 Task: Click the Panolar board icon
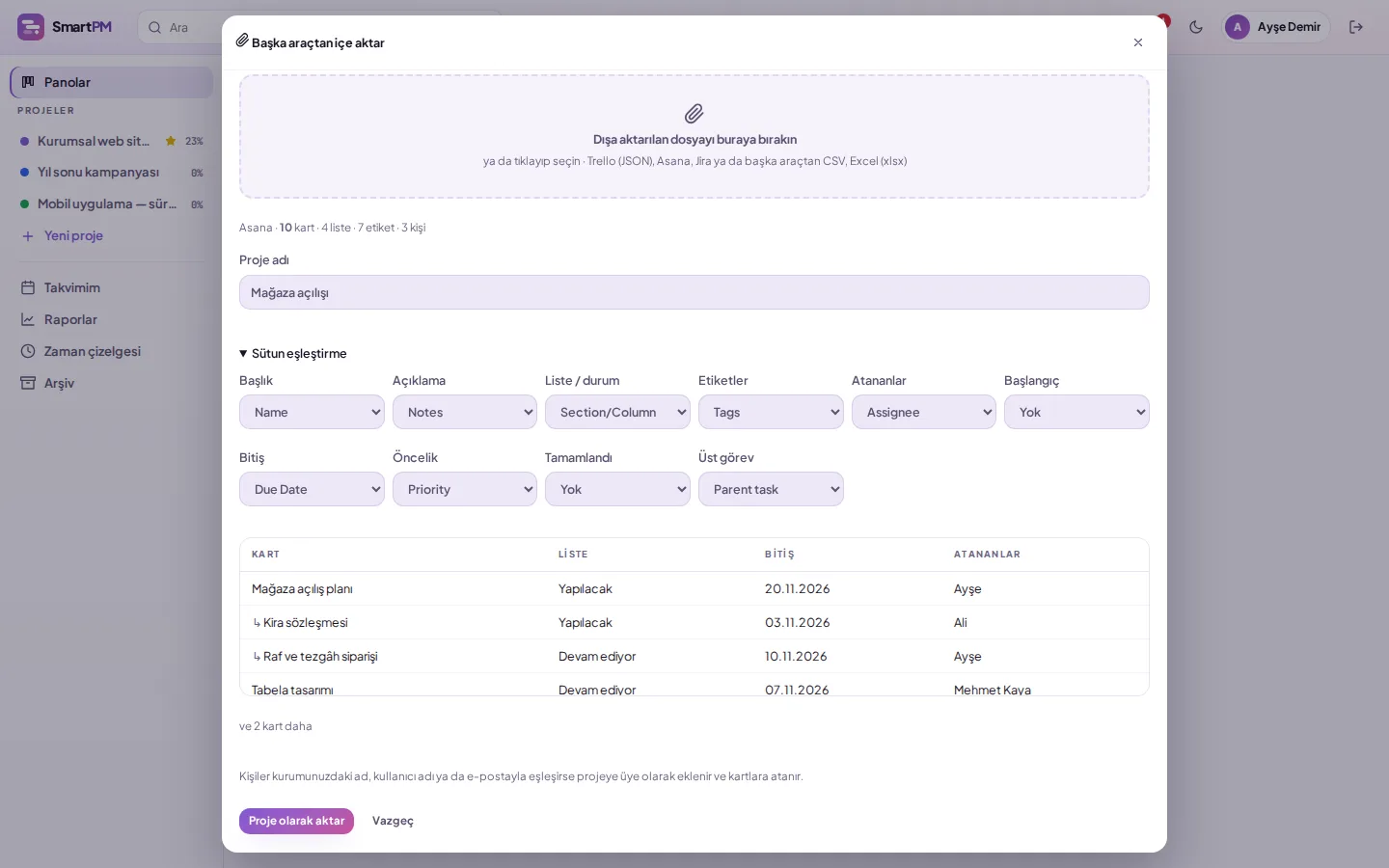[x=28, y=82]
